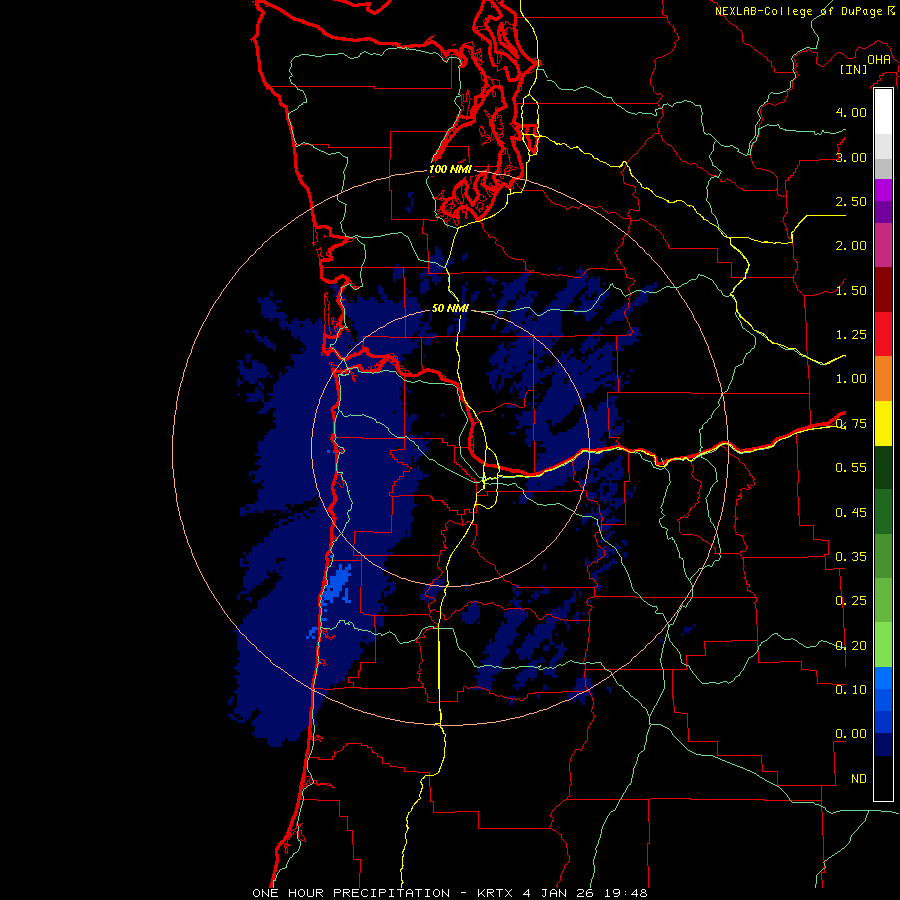900x900 pixels.
Task: Select the dark green swatch beside 0.55
Action: (883, 467)
